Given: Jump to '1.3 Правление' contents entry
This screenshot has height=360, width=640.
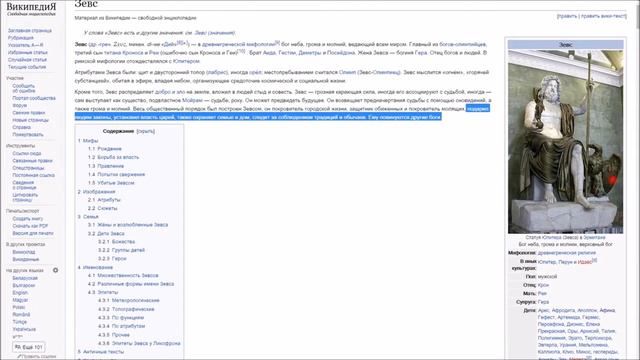Looking at the screenshot, I should pos(106,166).
